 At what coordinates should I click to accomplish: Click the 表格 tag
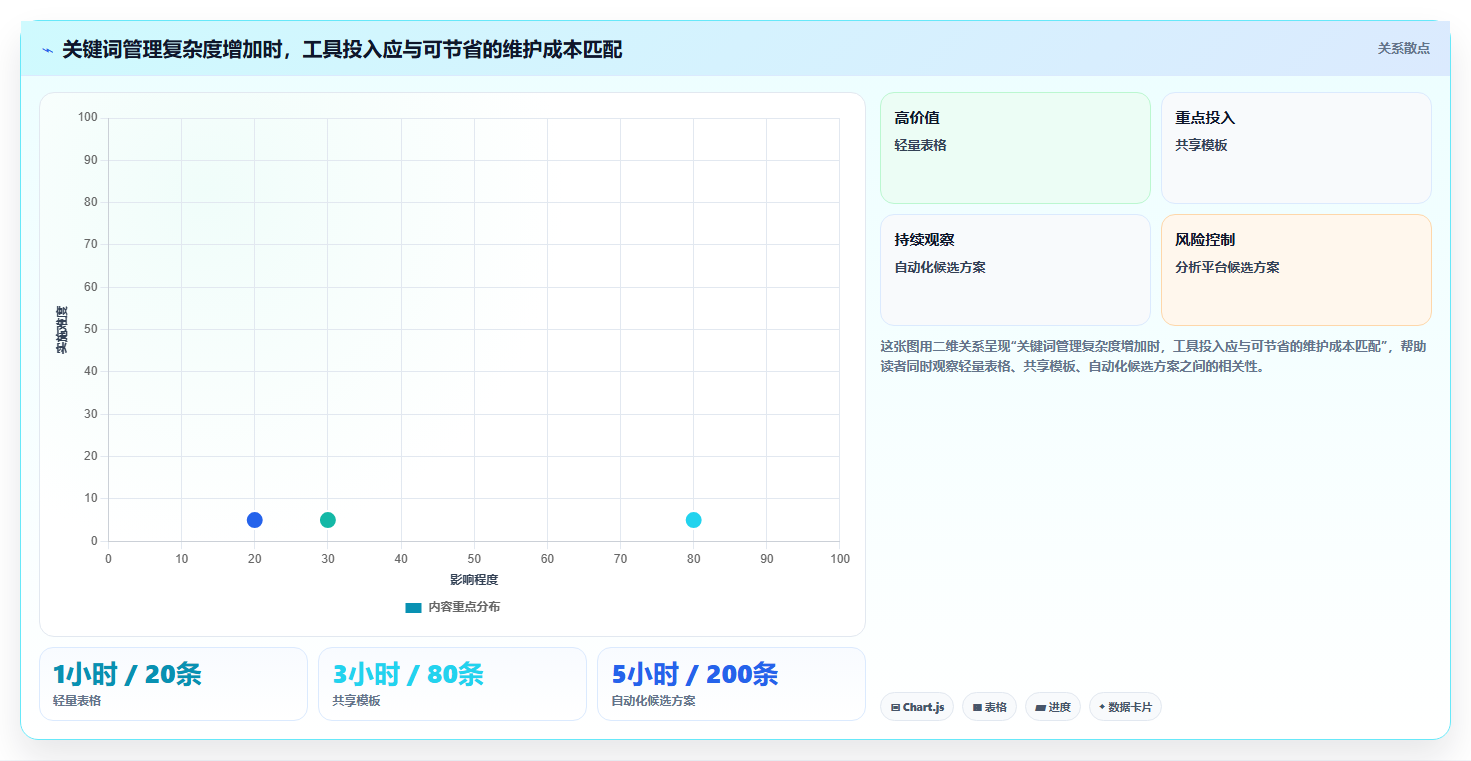pyautogui.click(x=989, y=707)
